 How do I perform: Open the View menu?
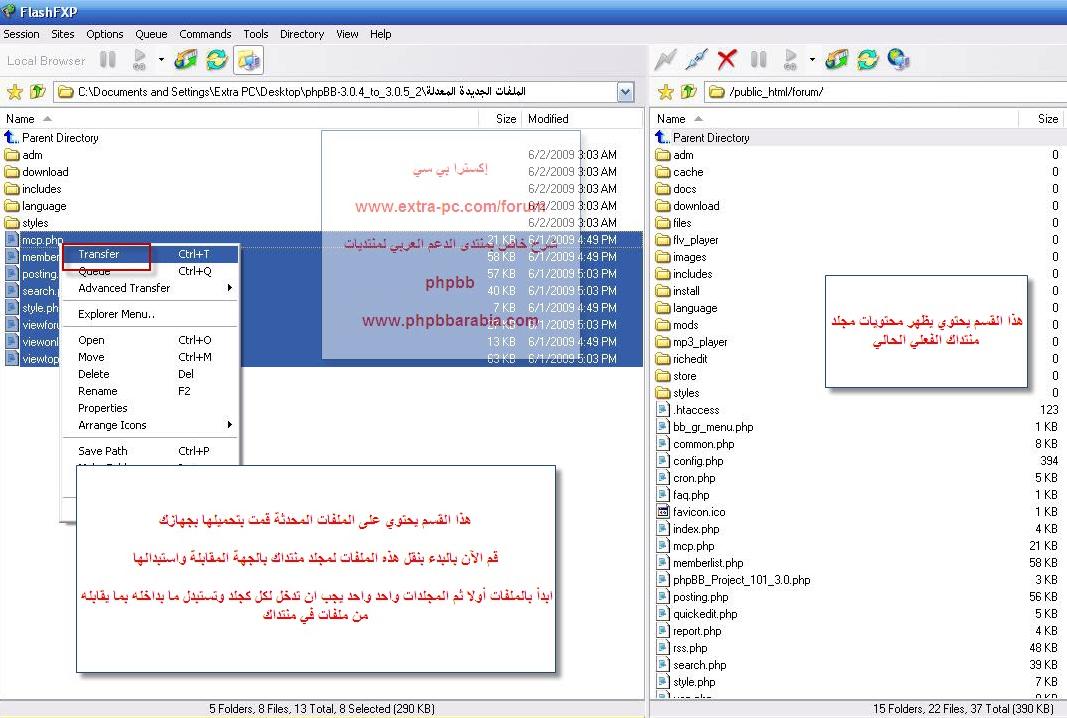(347, 34)
